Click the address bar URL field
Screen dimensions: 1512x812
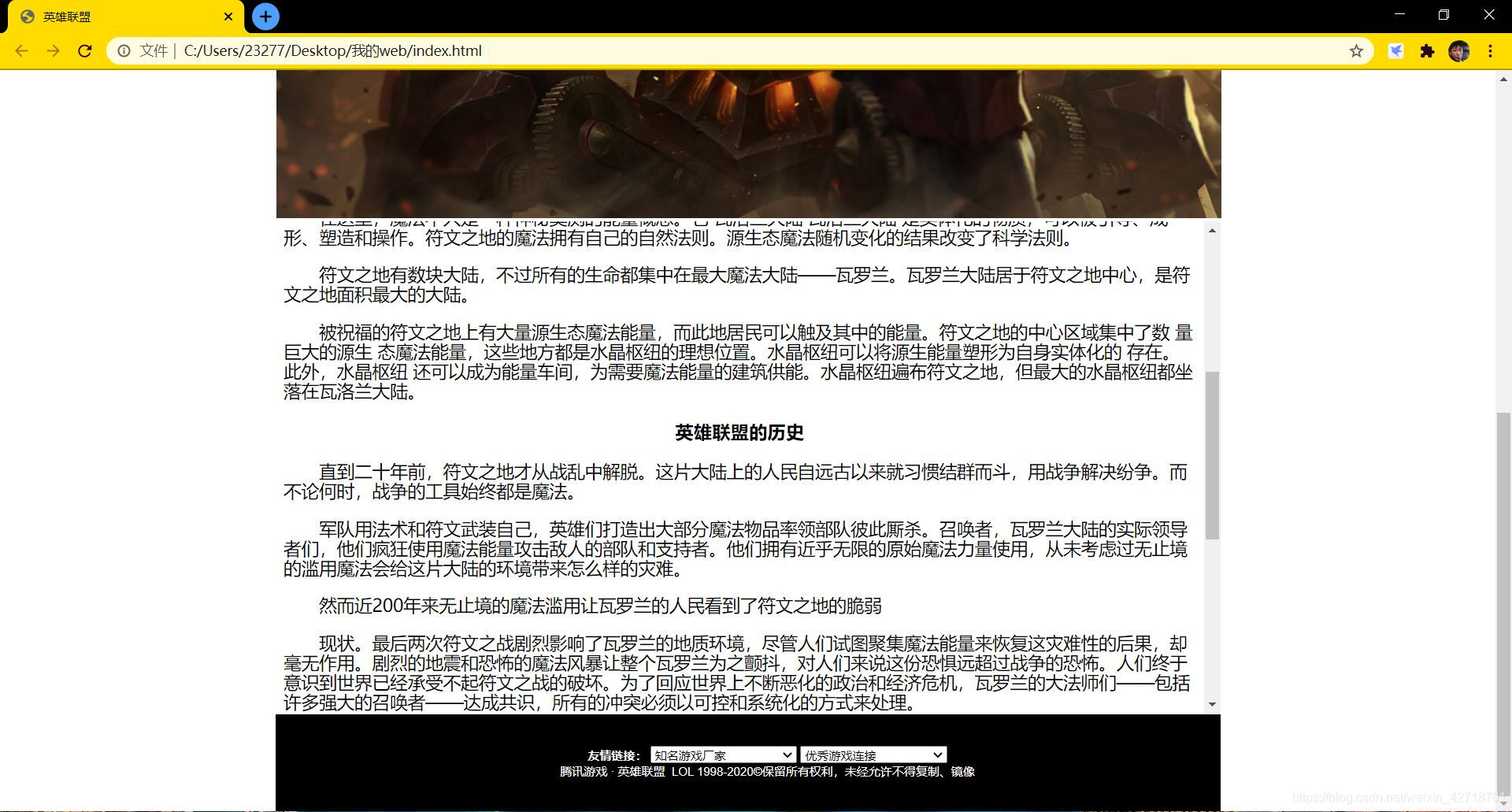coord(740,51)
